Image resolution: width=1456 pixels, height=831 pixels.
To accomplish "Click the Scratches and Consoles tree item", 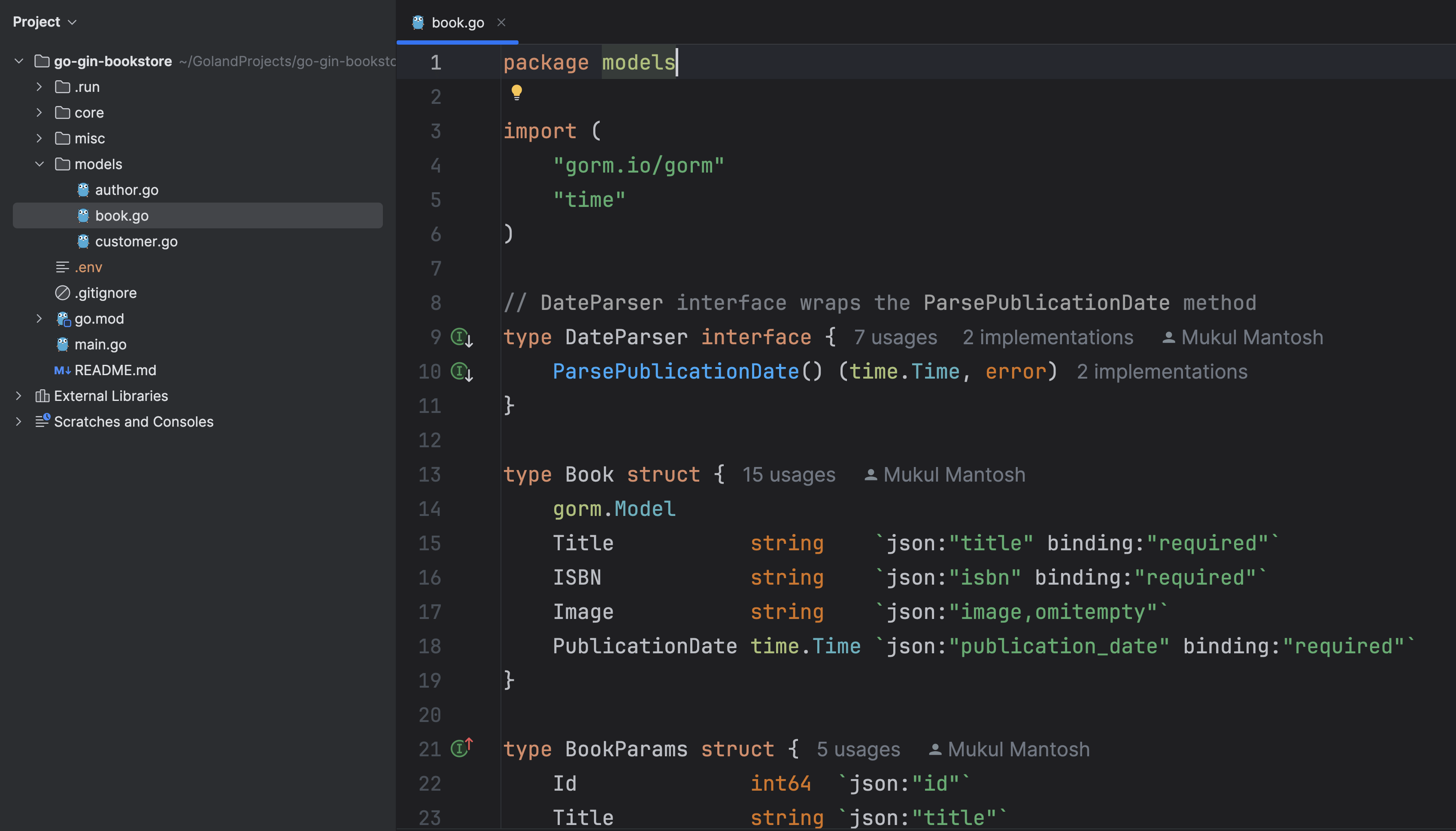I will [x=134, y=421].
